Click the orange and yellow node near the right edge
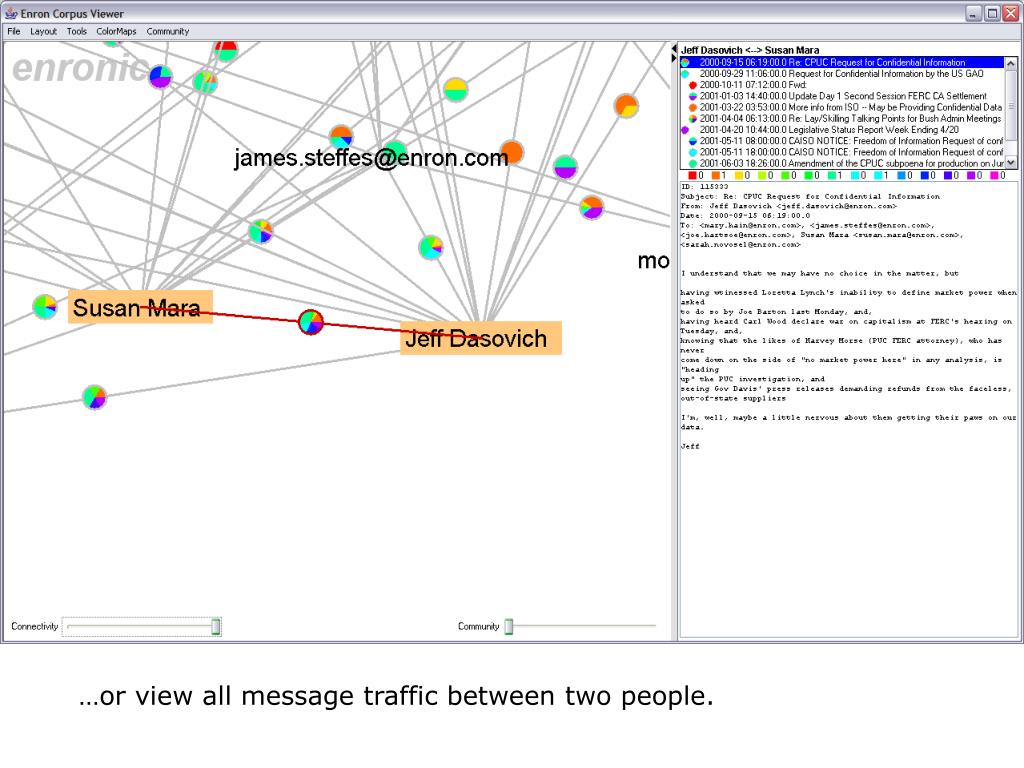This screenshot has width=1024, height=768. click(x=626, y=106)
